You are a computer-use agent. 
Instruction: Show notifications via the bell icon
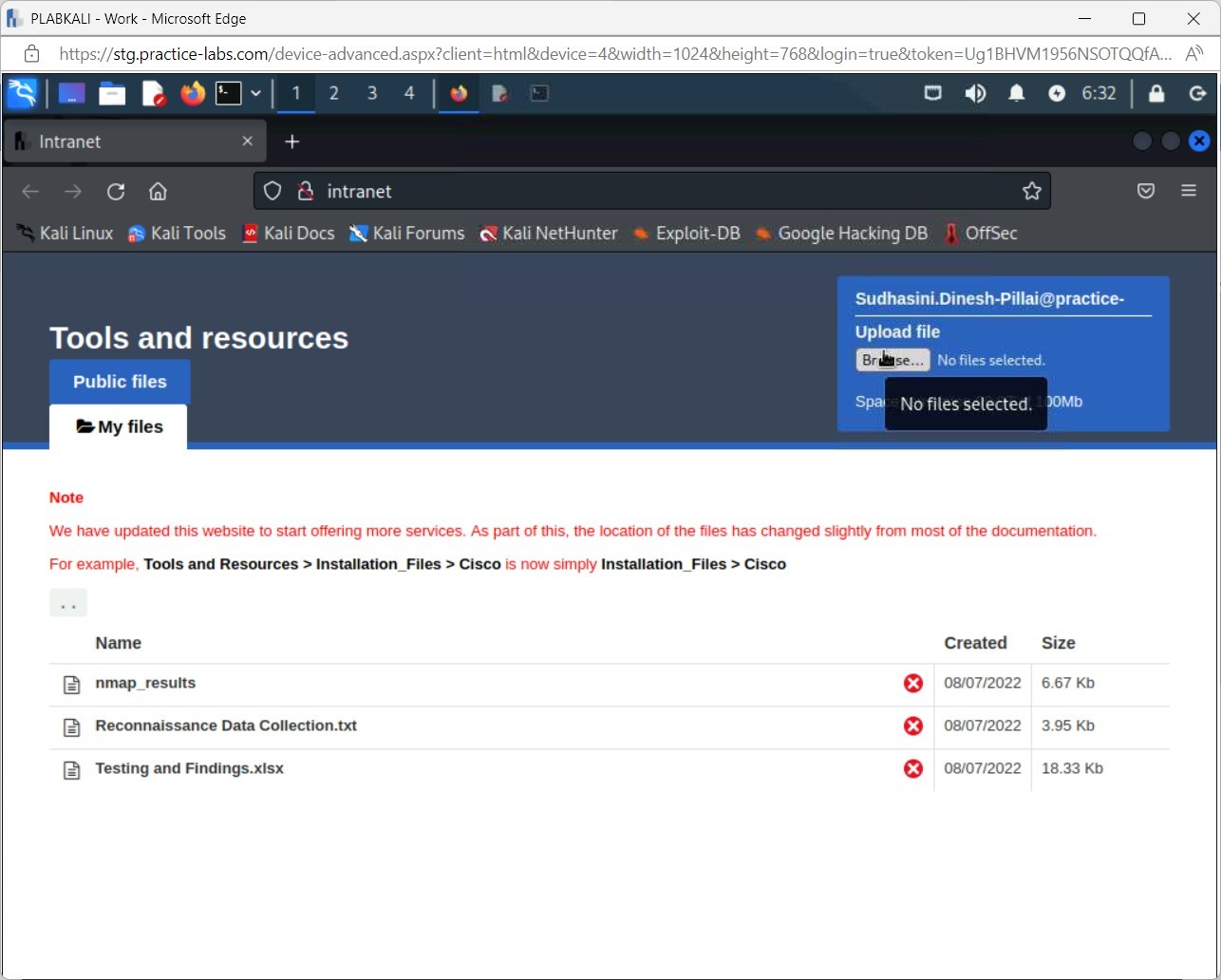1016,93
